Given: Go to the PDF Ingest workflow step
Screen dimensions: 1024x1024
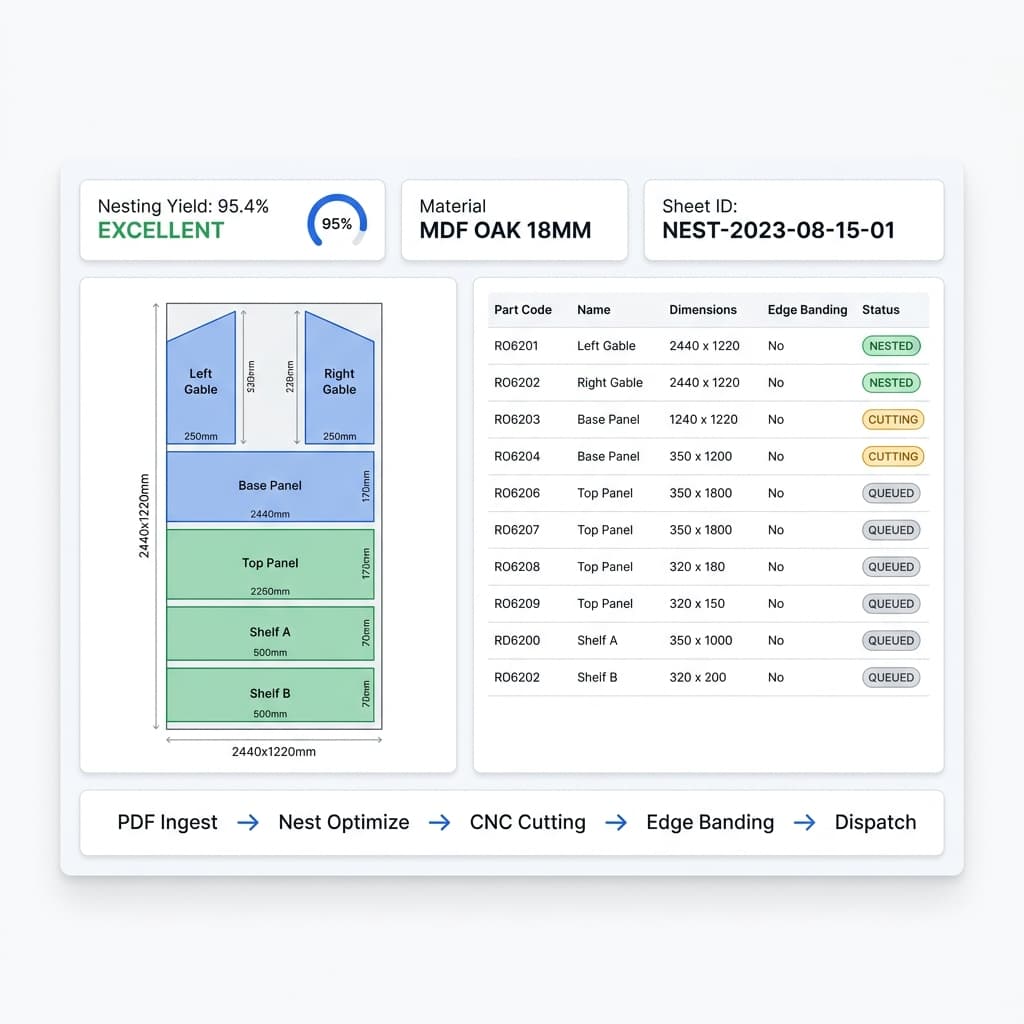Looking at the screenshot, I should 167,822.
